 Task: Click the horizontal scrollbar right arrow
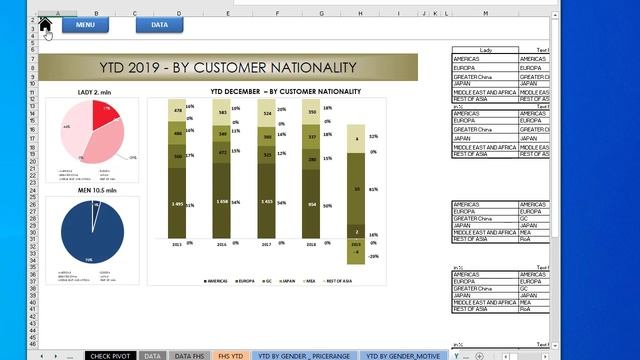coord(545,357)
